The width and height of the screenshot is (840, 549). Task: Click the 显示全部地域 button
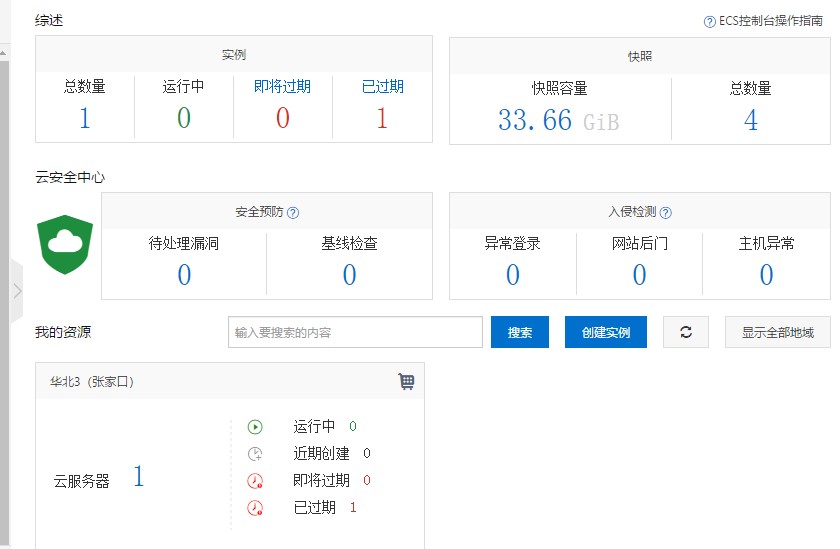(x=777, y=332)
